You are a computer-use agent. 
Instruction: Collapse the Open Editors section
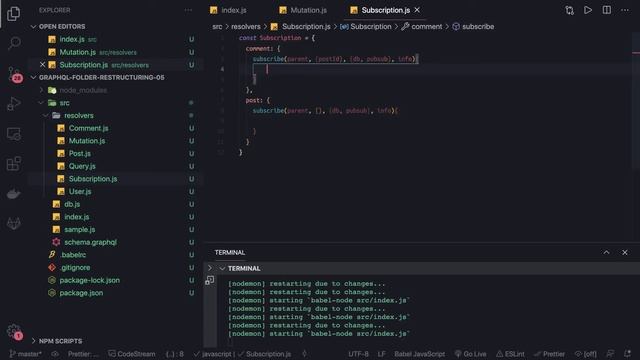coord(33,27)
